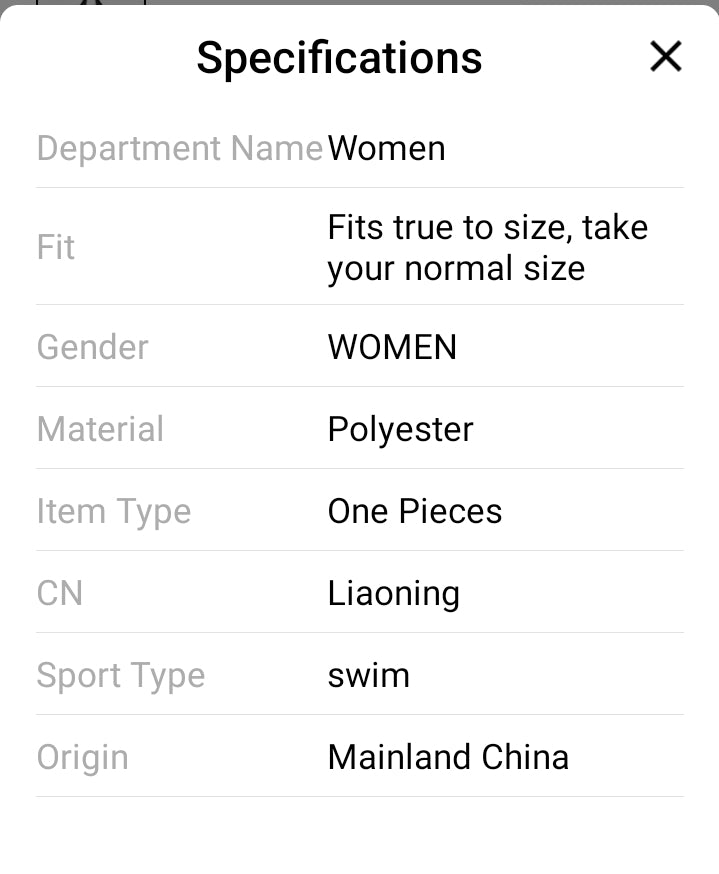
Task: Select the CN label
Action: click(59, 593)
